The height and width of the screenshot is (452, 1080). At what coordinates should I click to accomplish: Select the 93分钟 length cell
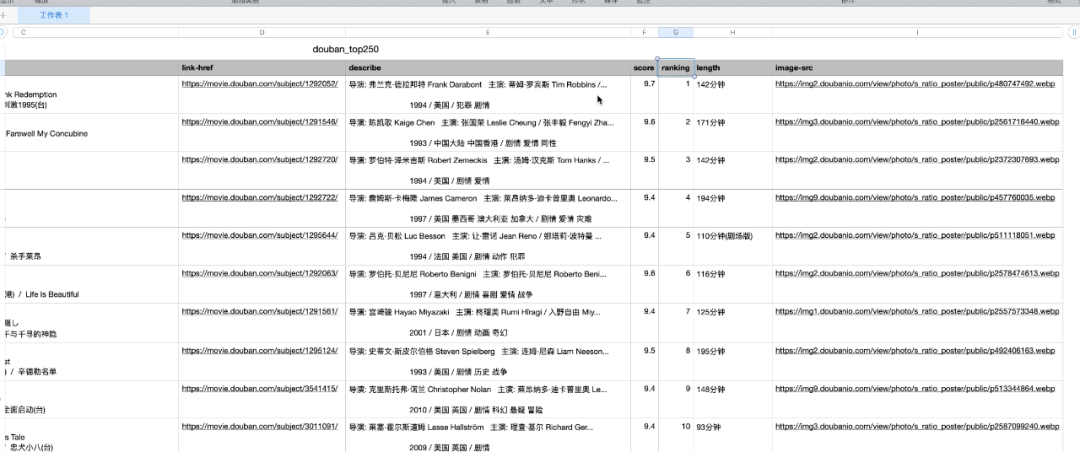coord(733,435)
